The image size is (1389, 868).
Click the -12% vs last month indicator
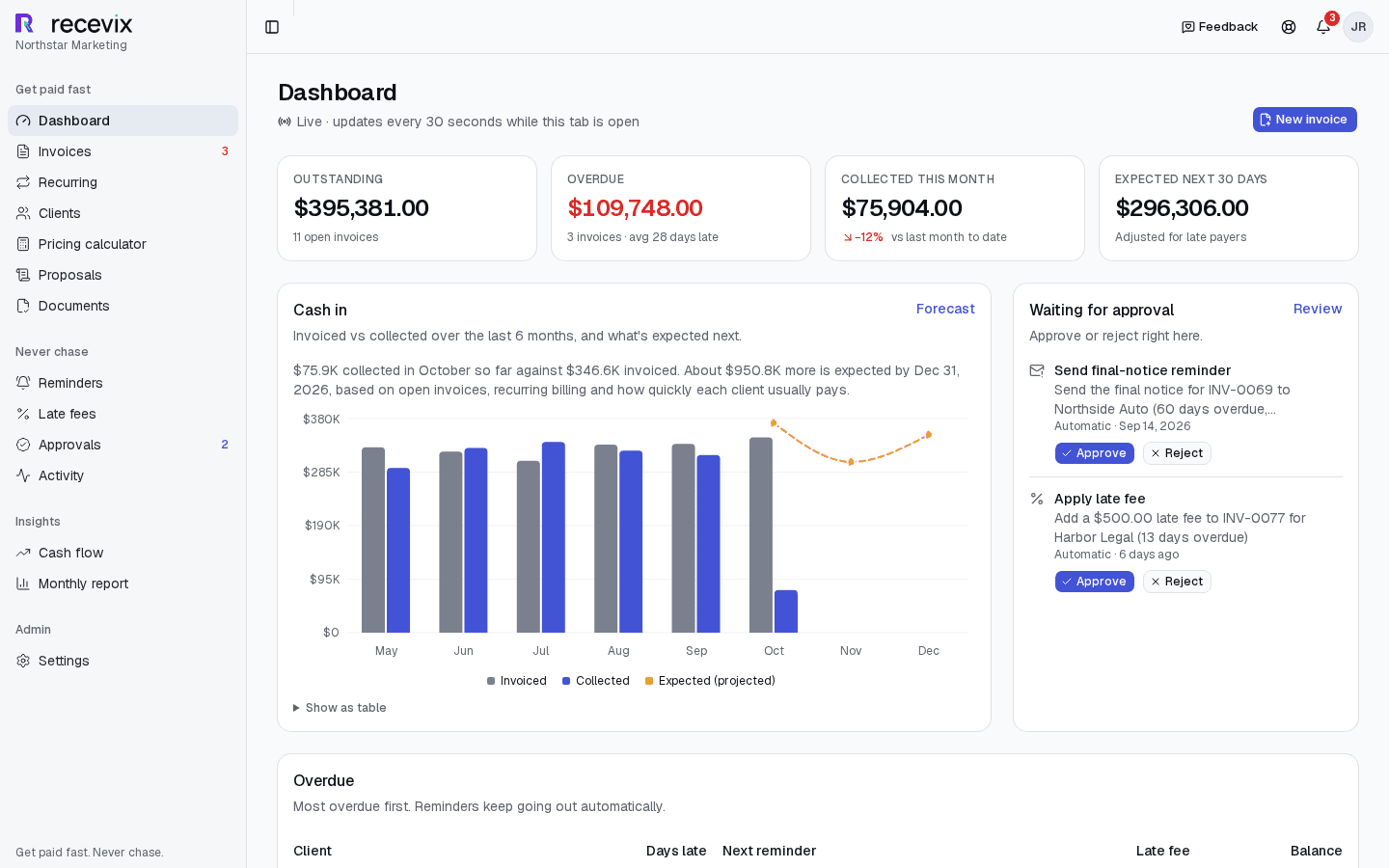click(x=863, y=237)
